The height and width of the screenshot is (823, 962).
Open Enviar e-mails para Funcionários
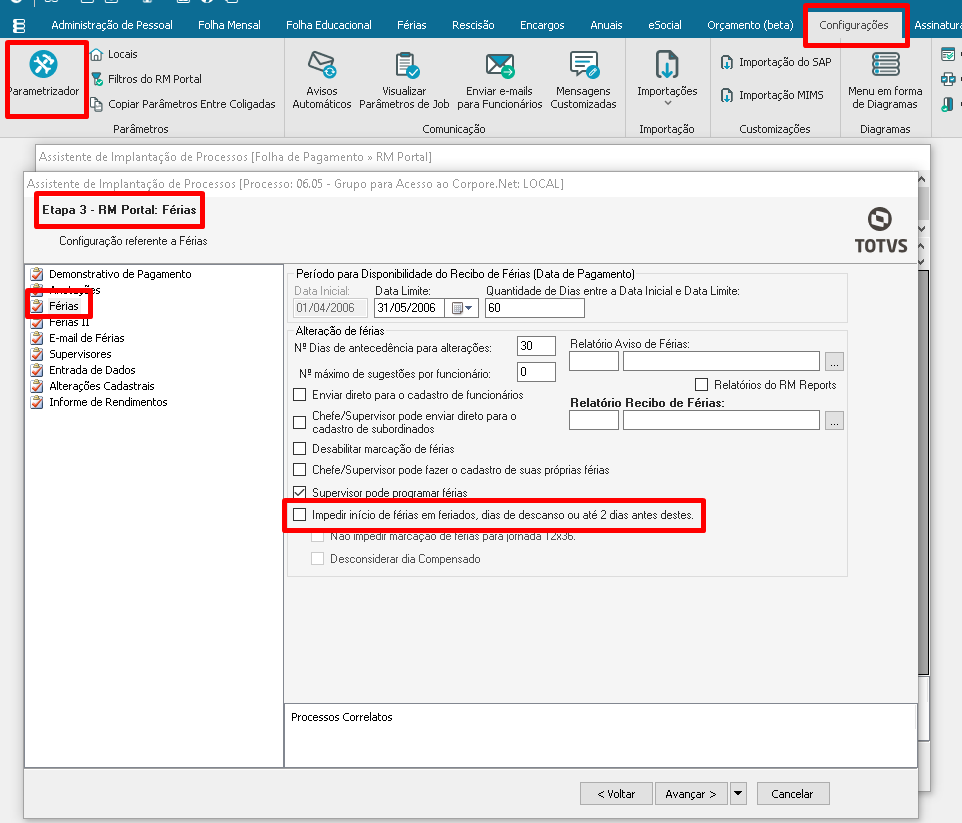coord(499,80)
